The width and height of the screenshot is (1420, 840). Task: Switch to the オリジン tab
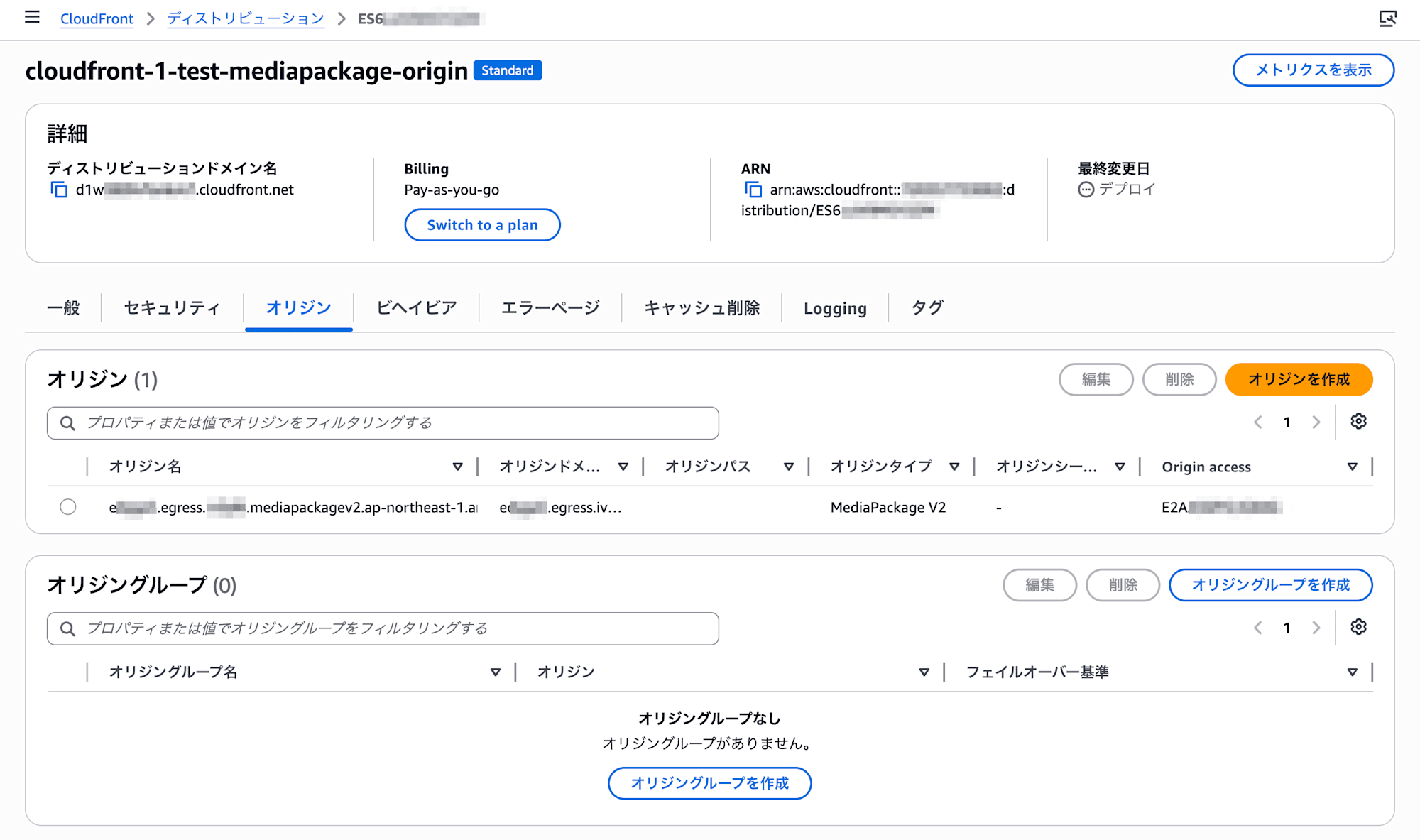[299, 307]
